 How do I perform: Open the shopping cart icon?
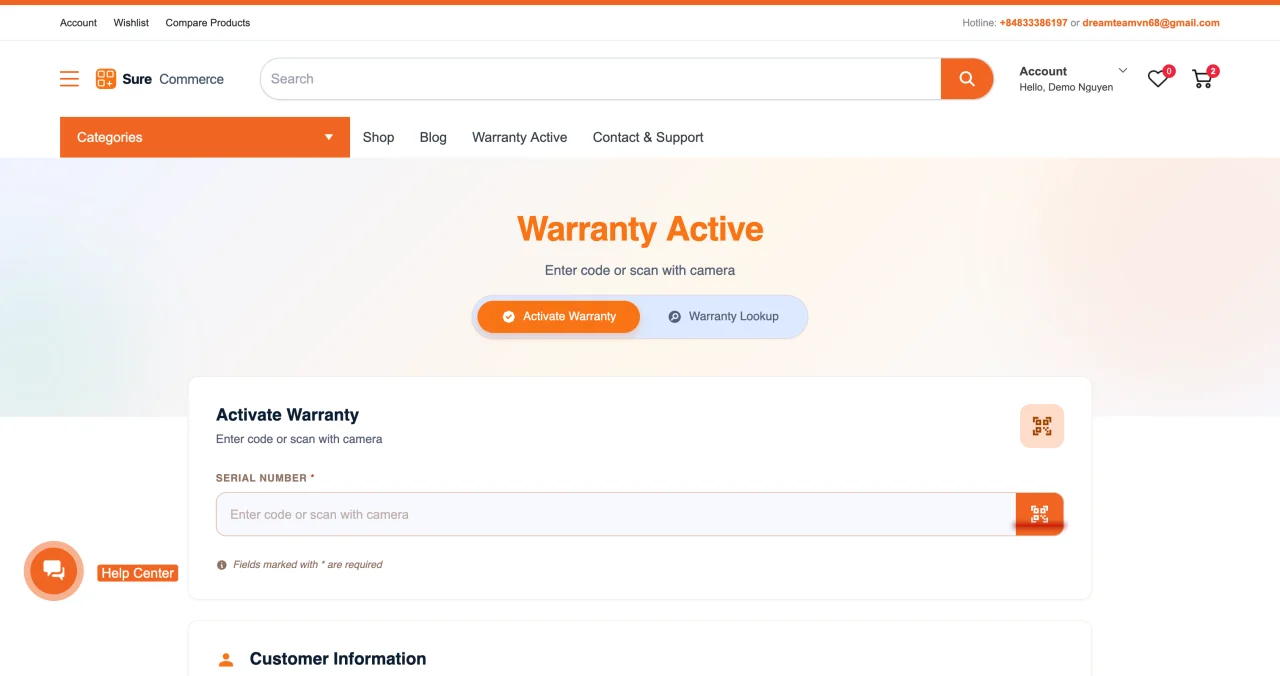[1203, 79]
